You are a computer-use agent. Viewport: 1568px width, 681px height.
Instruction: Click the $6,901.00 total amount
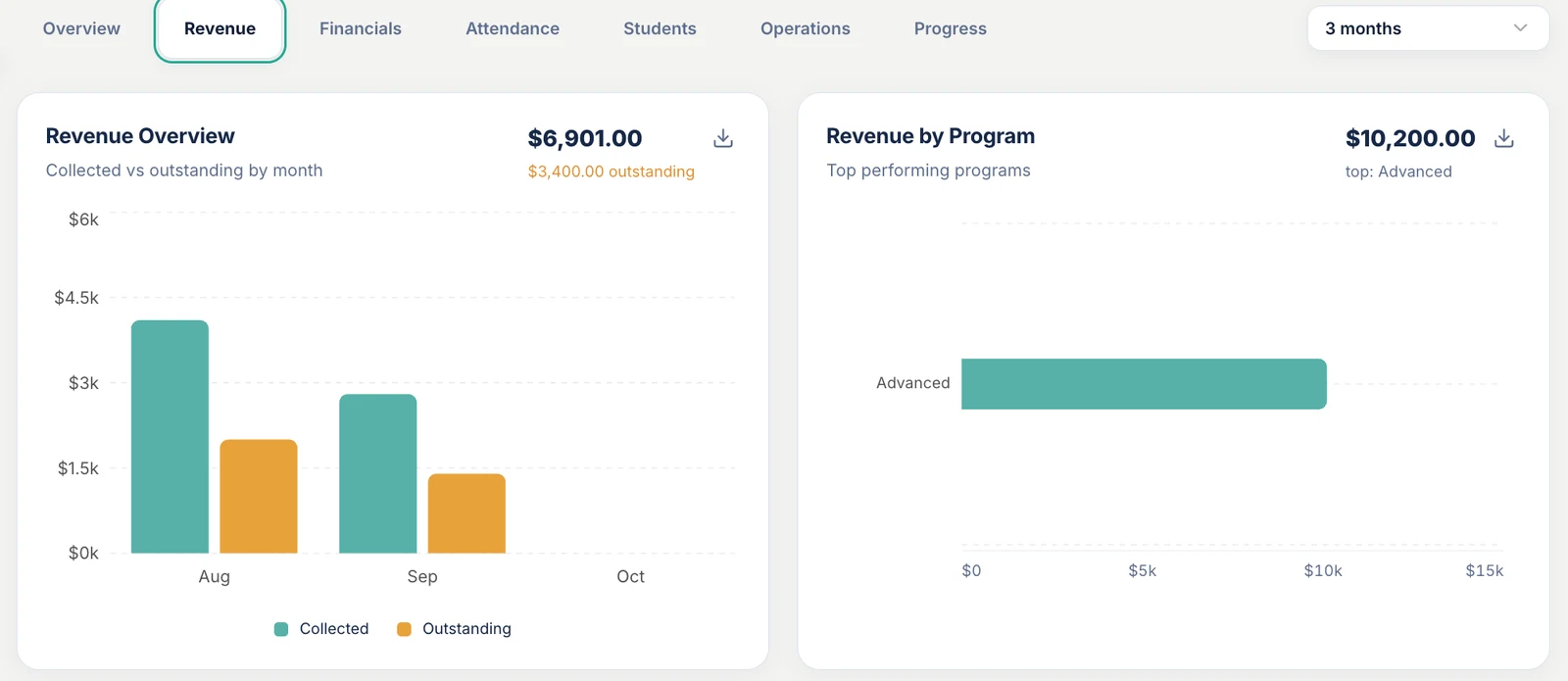point(585,138)
